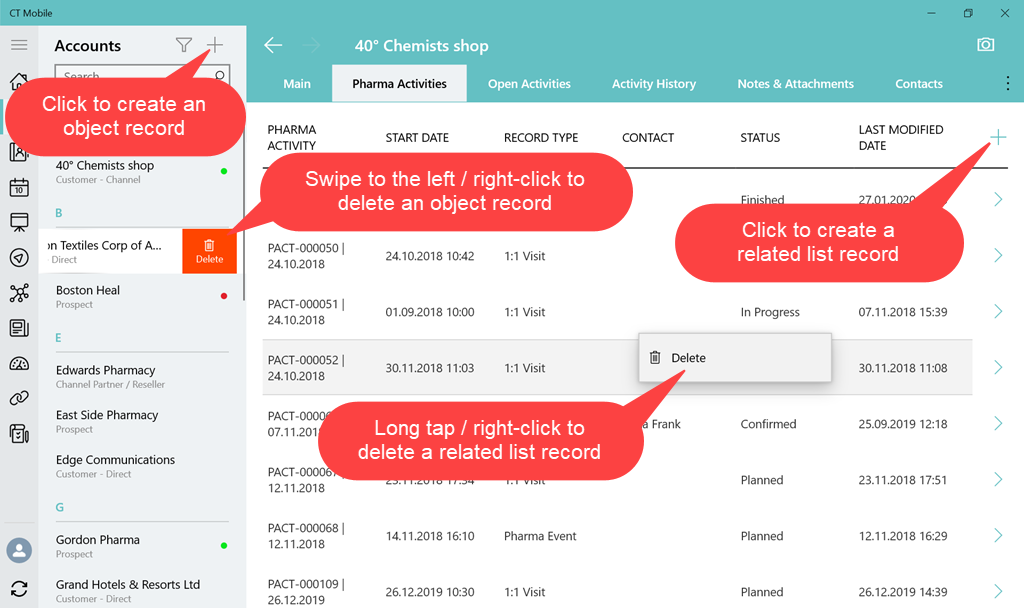The height and width of the screenshot is (608, 1024).
Task: Open the Notes & Attachments tab
Action: click(x=795, y=84)
